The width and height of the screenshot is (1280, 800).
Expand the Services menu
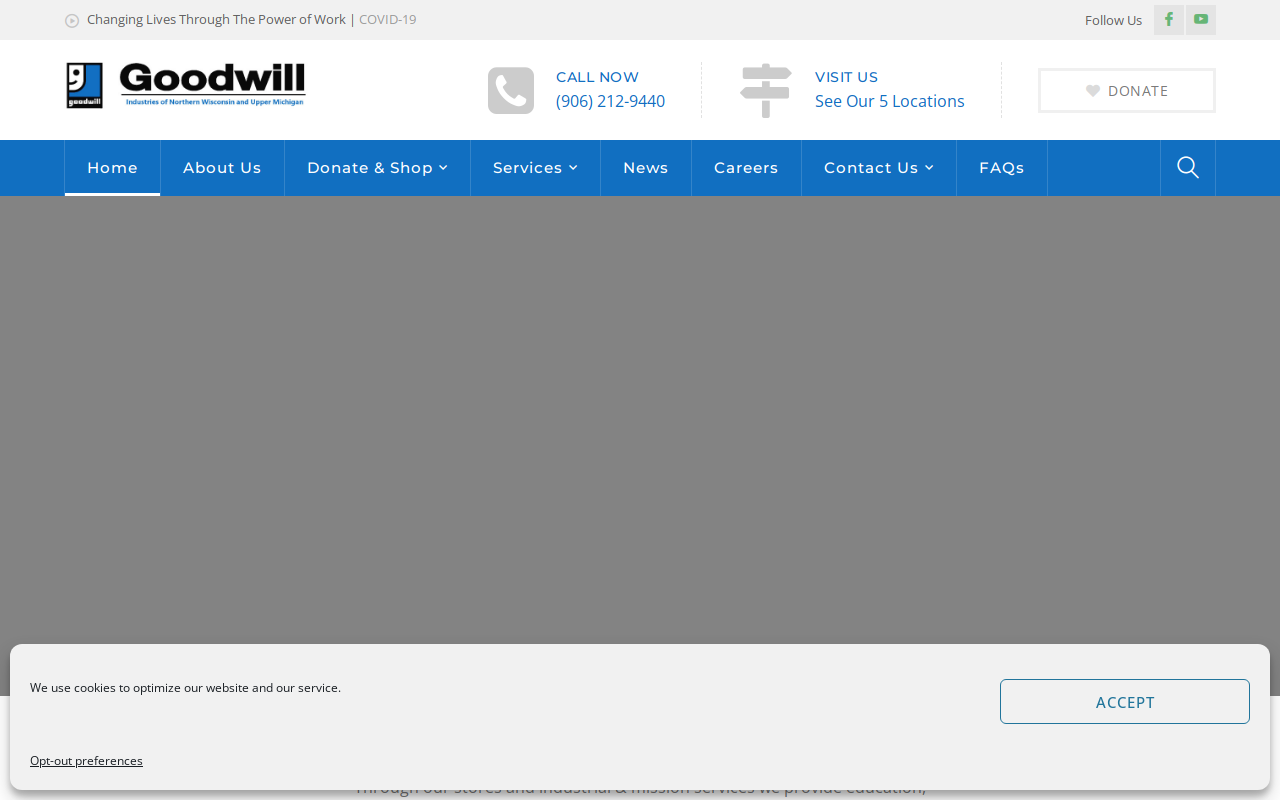(535, 168)
